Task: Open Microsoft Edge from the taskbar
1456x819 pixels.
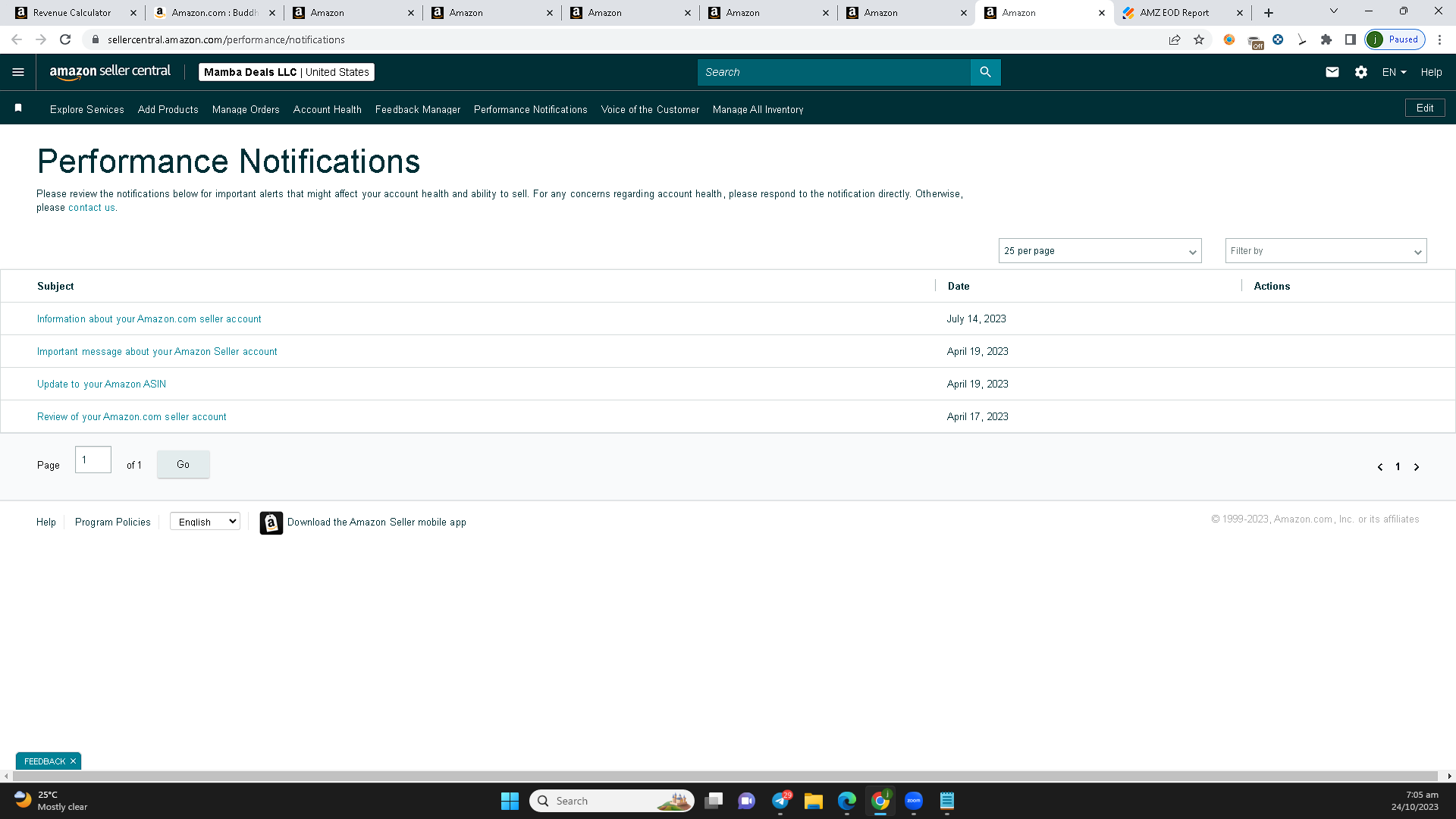Action: click(847, 801)
